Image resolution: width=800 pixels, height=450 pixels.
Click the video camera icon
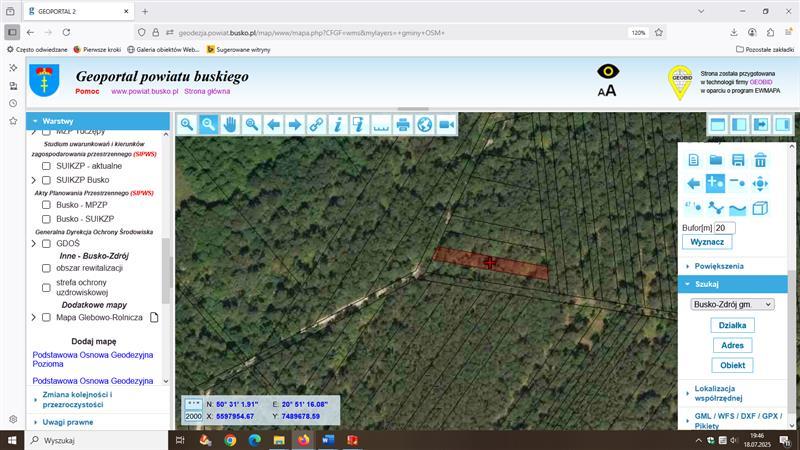(446, 124)
